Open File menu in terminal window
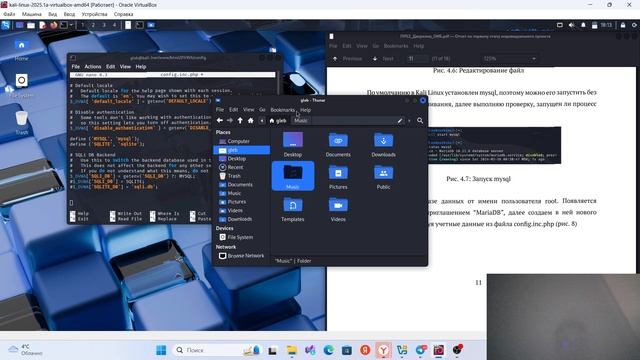 (76, 67)
